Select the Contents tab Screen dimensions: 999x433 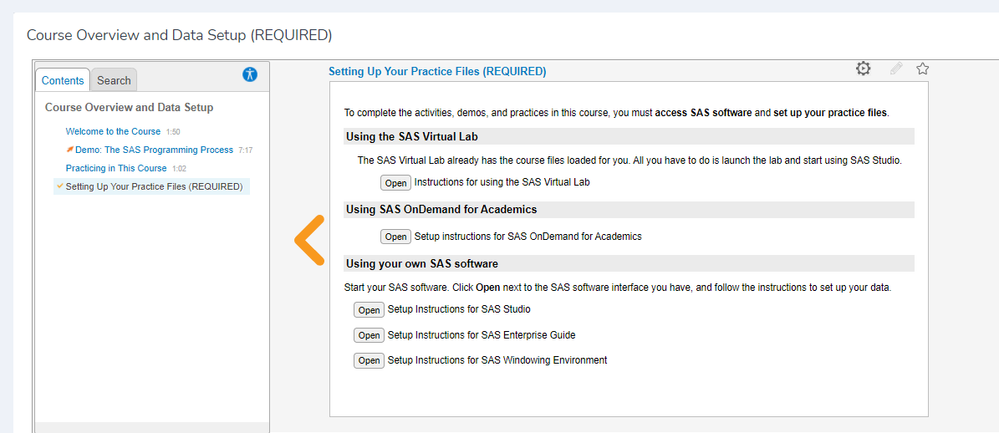[x=63, y=80]
